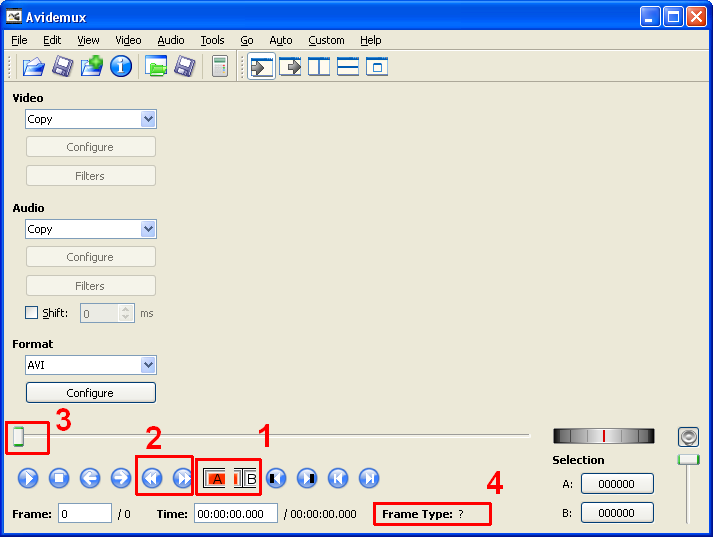Click the first Save video floppy icon

click(x=62, y=66)
